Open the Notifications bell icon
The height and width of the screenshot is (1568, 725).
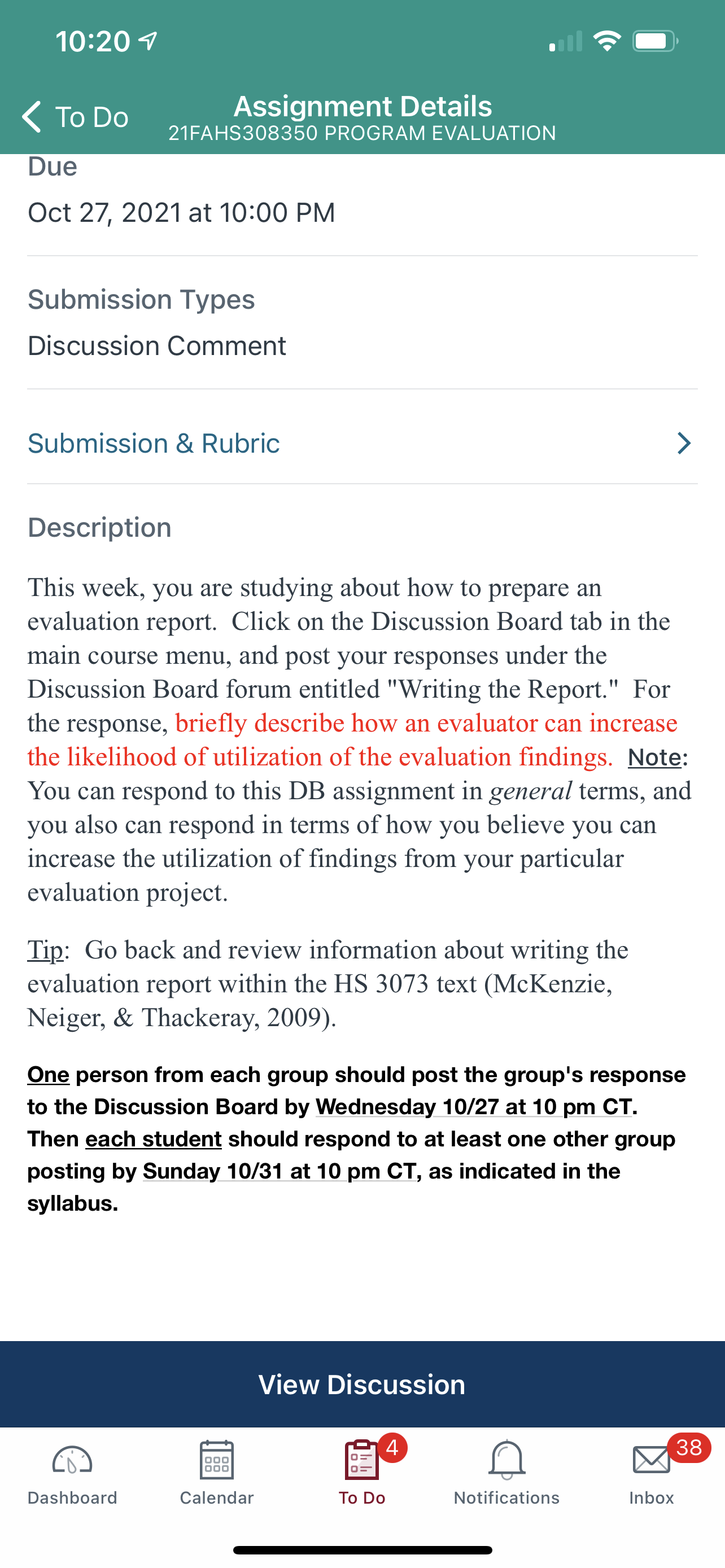point(506,1460)
